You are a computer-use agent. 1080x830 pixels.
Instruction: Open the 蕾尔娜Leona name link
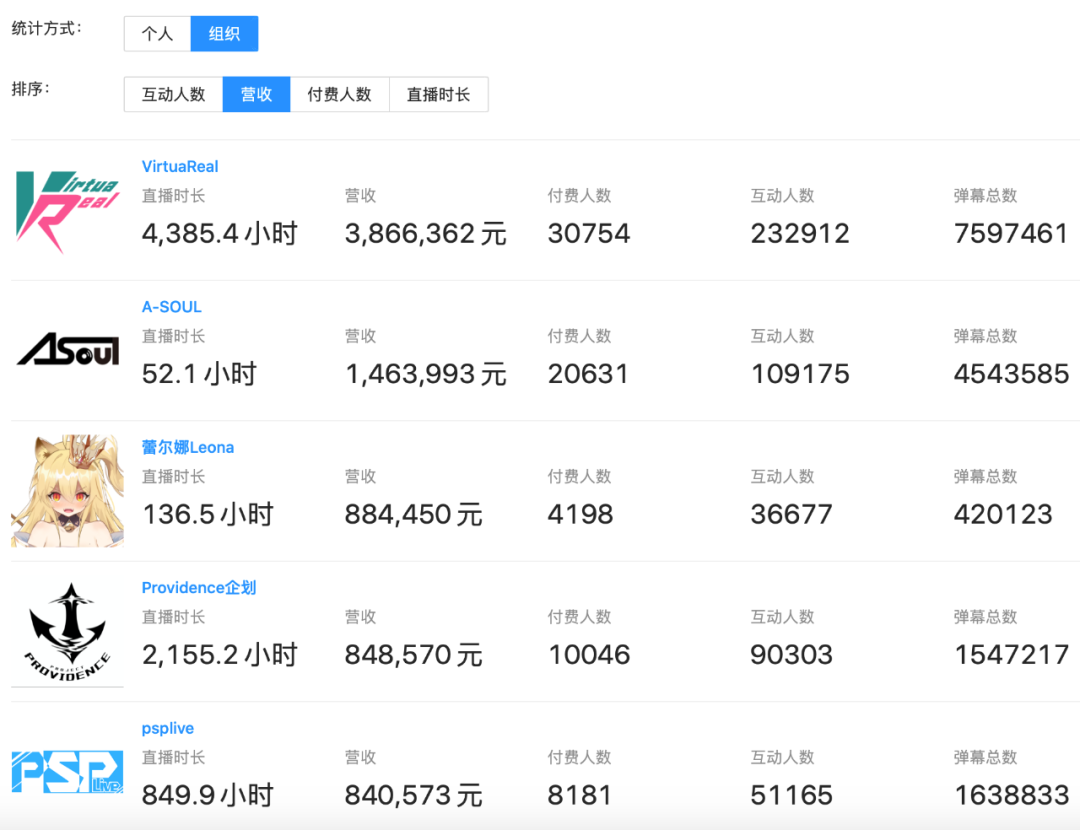pyautogui.click(x=188, y=447)
